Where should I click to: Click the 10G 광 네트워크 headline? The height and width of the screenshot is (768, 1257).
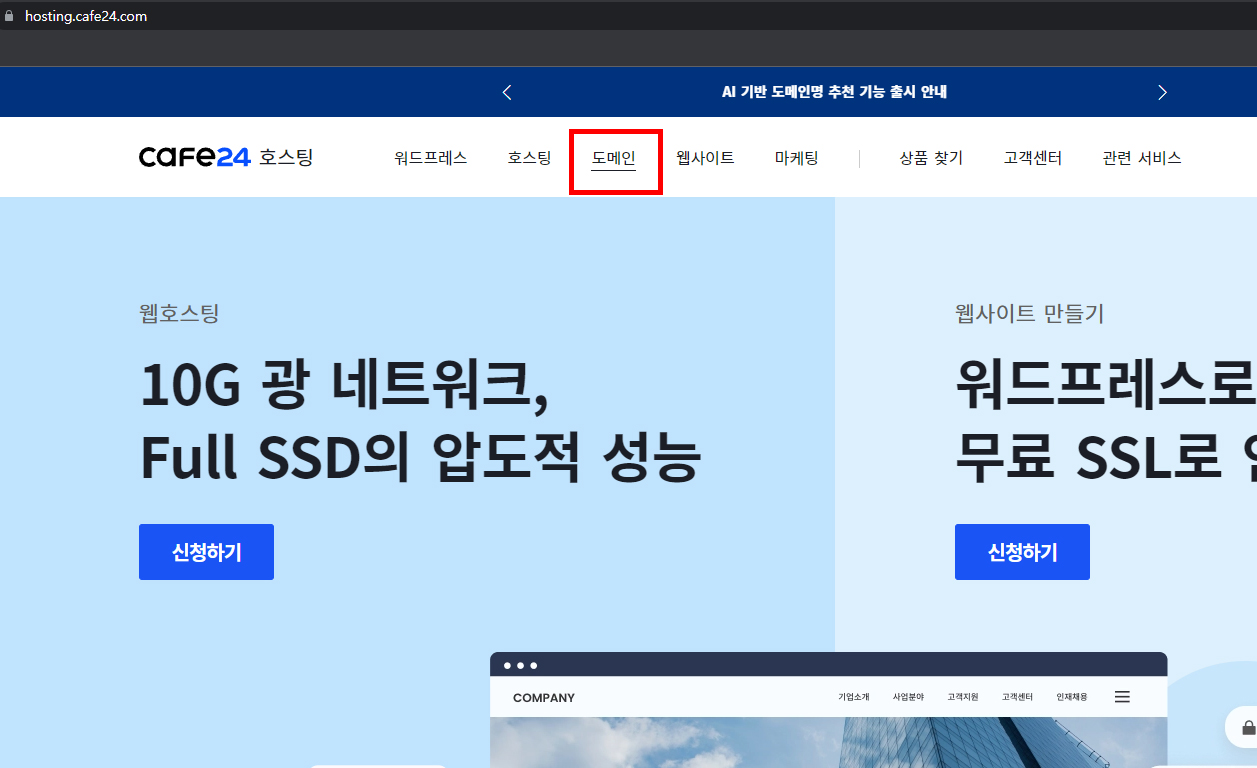coord(344,386)
